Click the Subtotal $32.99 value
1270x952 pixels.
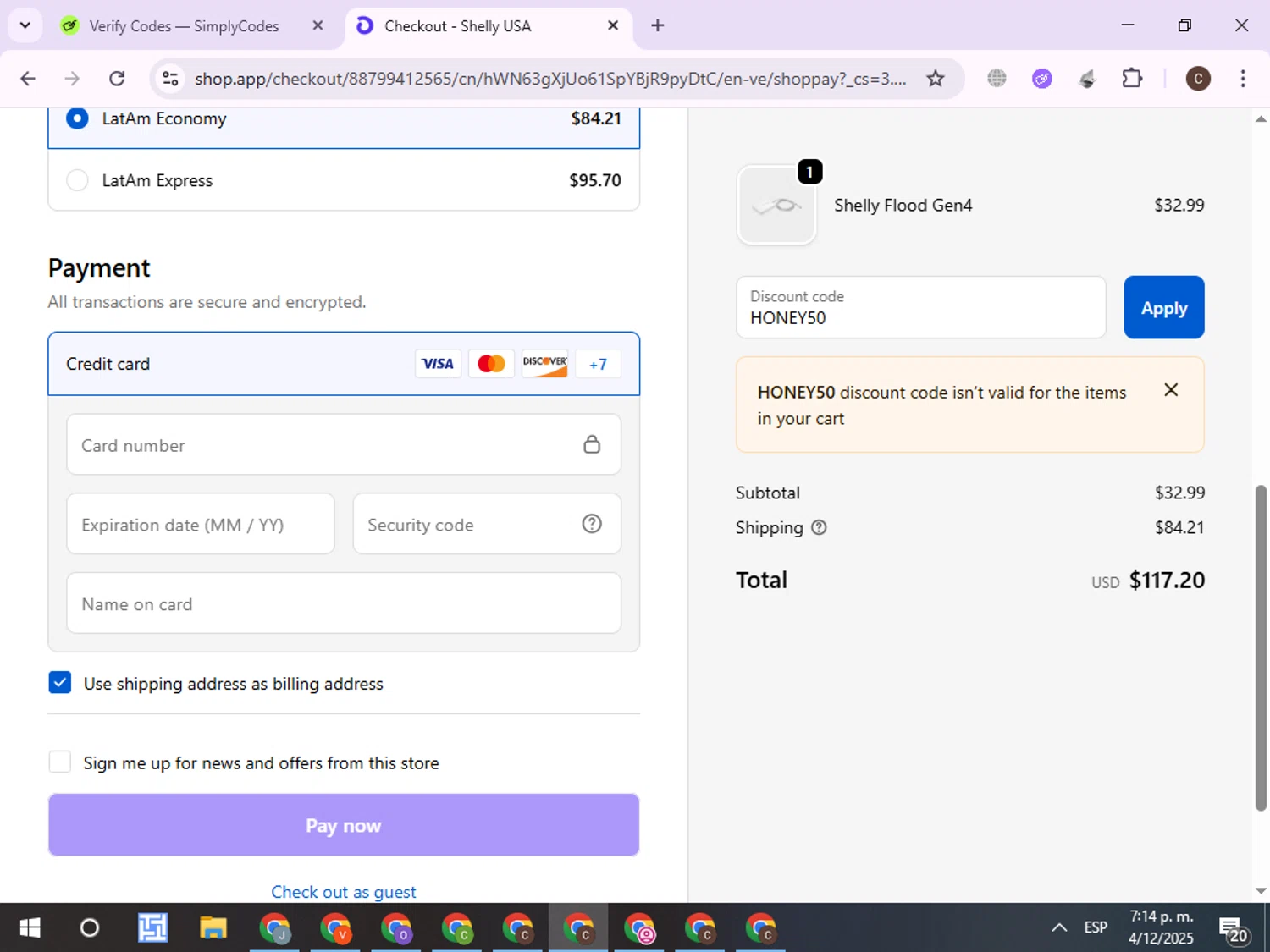click(1179, 493)
